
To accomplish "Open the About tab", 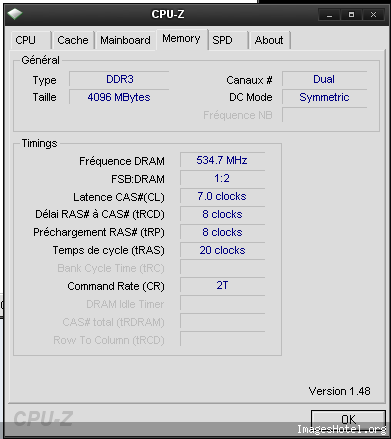I will [x=269, y=40].
